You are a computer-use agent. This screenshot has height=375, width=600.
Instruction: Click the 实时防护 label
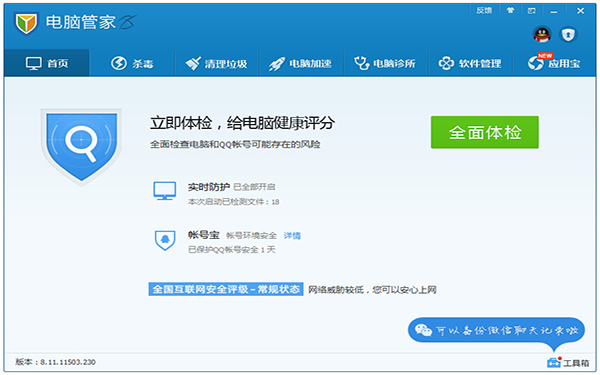pyautogui.click(x=209, y=187)
